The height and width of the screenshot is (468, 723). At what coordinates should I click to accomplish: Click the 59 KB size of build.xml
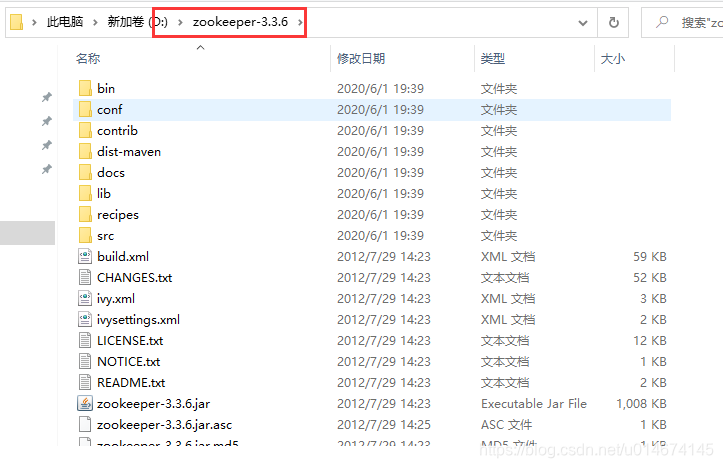(650, 256)
